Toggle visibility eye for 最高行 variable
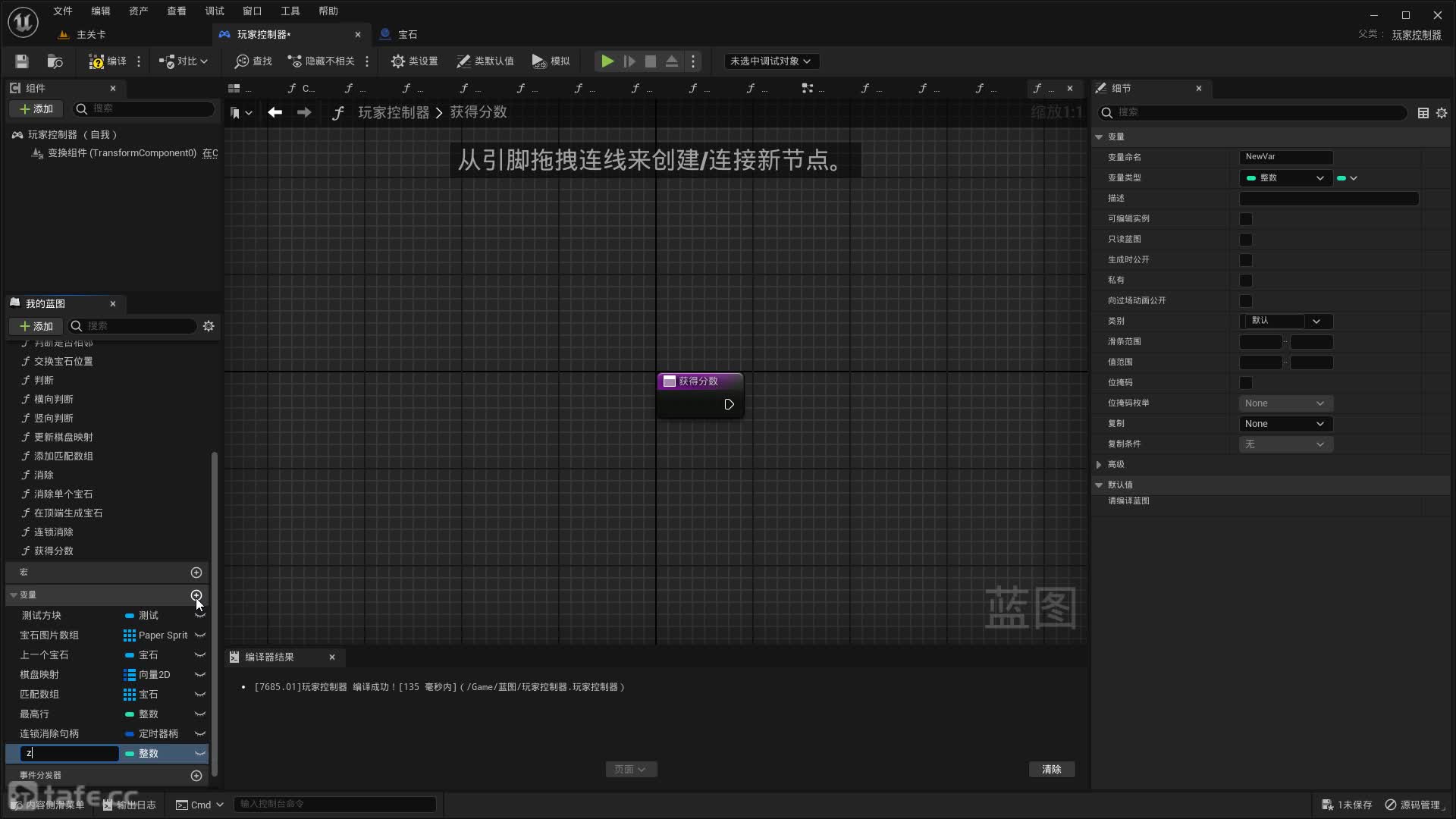This screenshot has height=819, width=1456. tap(200, 714)
